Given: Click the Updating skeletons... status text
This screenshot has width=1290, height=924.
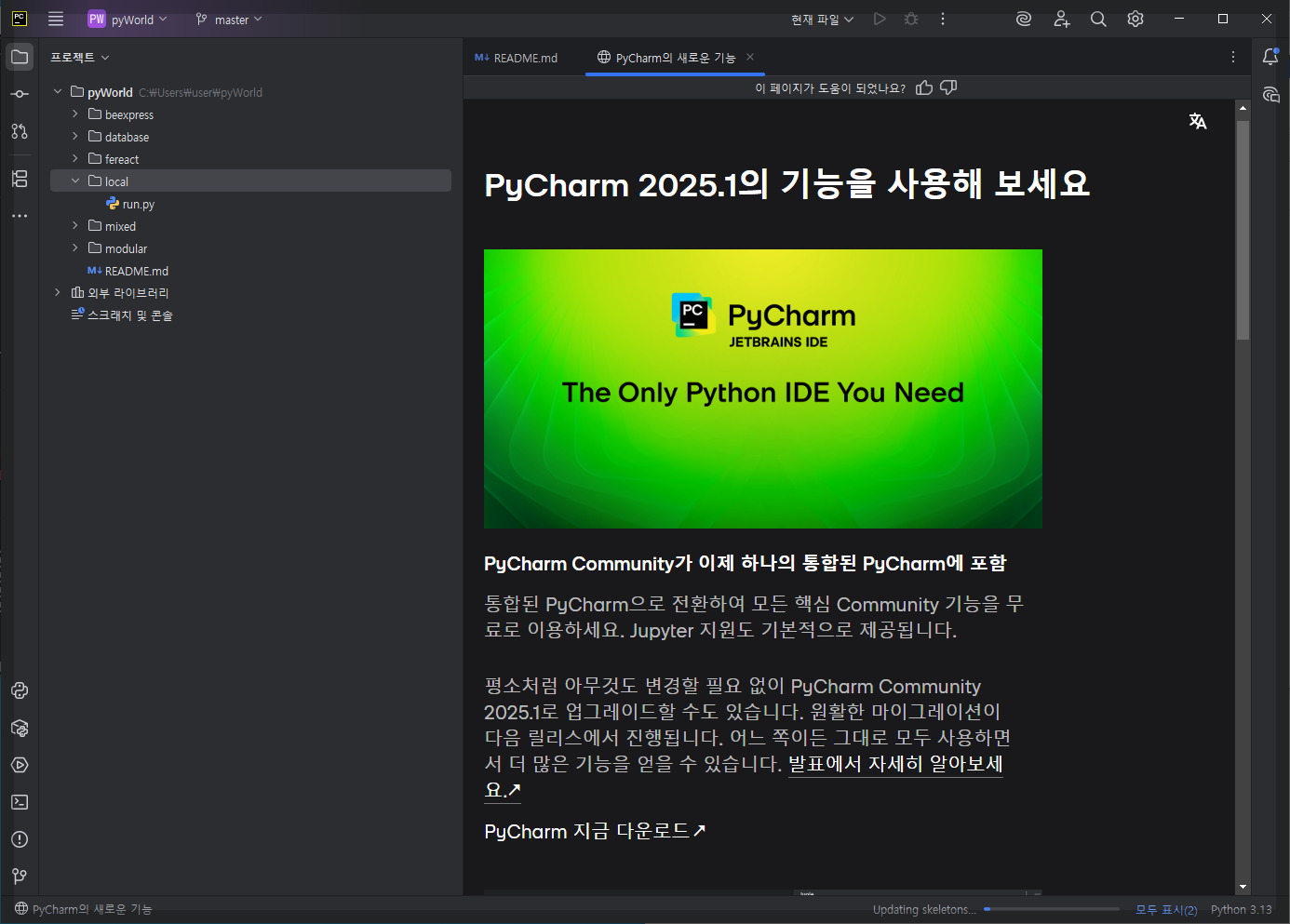Looking at the screenshot, I should click(924, 910).
